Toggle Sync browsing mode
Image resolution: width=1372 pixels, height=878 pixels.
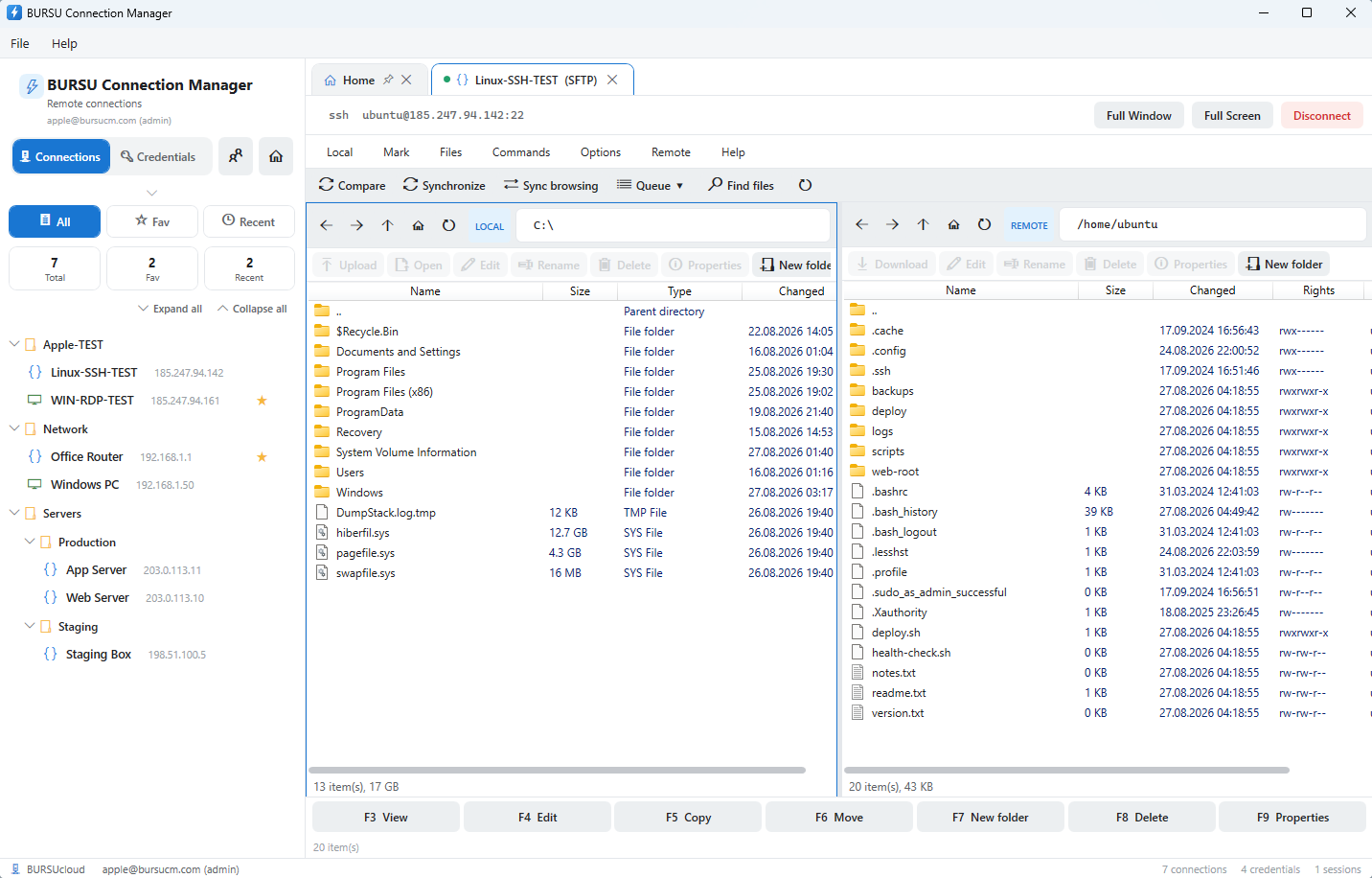coord(551,185)
